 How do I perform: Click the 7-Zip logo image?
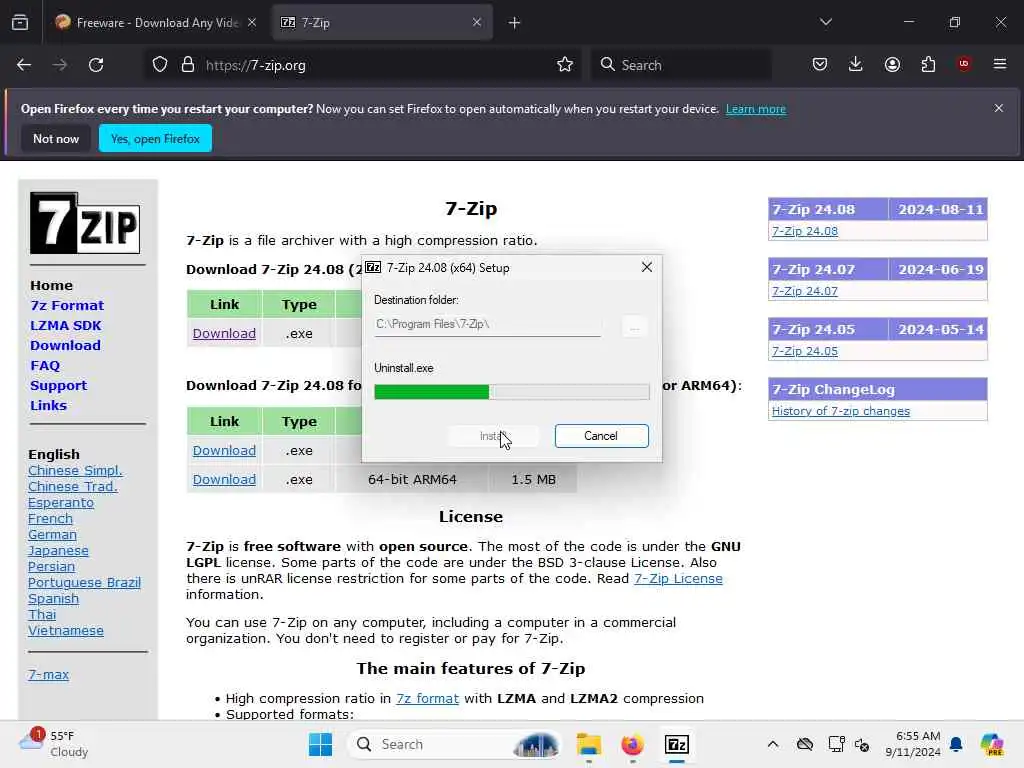pyautogui.click(x=85, y=223)
